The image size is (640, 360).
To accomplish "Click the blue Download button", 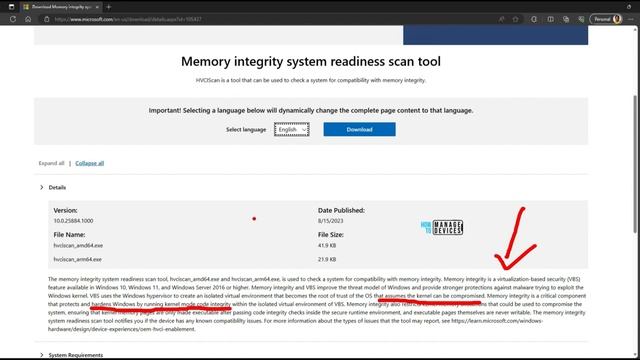I will tap(359, 129).
